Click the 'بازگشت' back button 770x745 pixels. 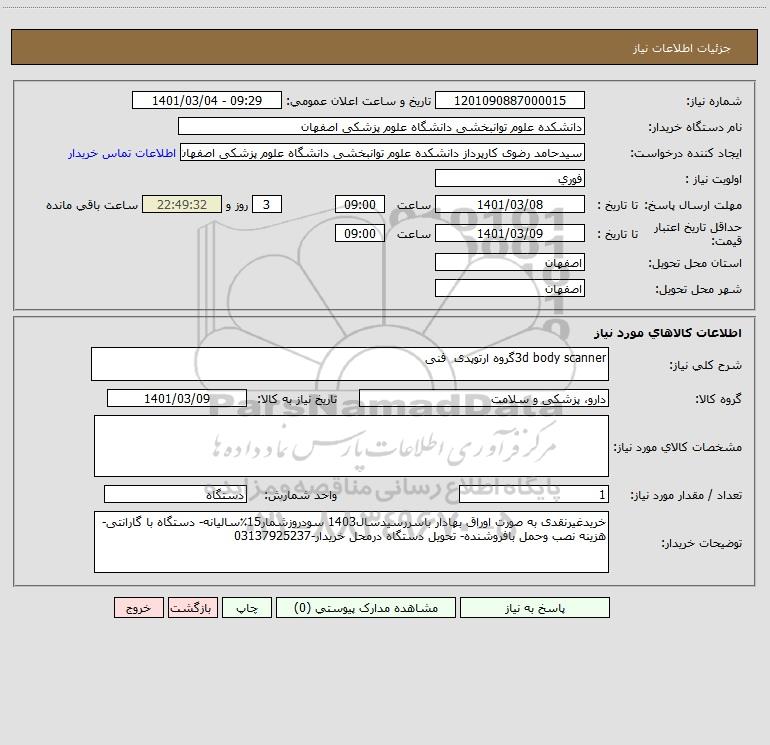192,607
